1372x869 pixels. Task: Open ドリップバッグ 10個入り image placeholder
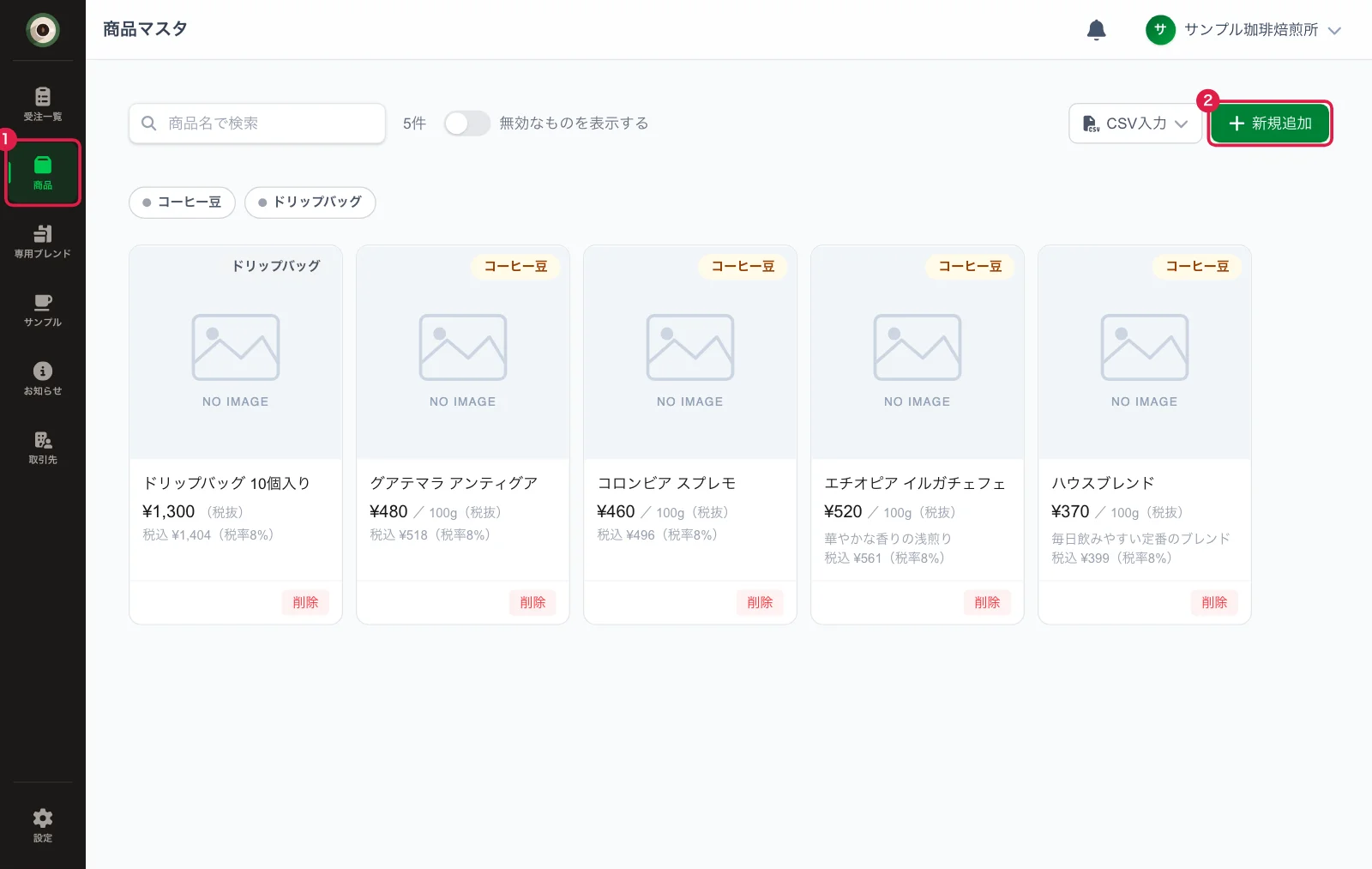(236, 353)
